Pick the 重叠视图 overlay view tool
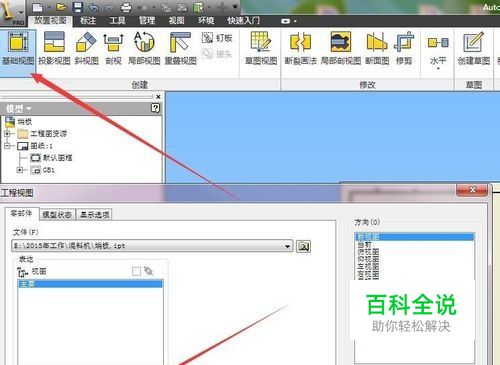 [180, 48]
